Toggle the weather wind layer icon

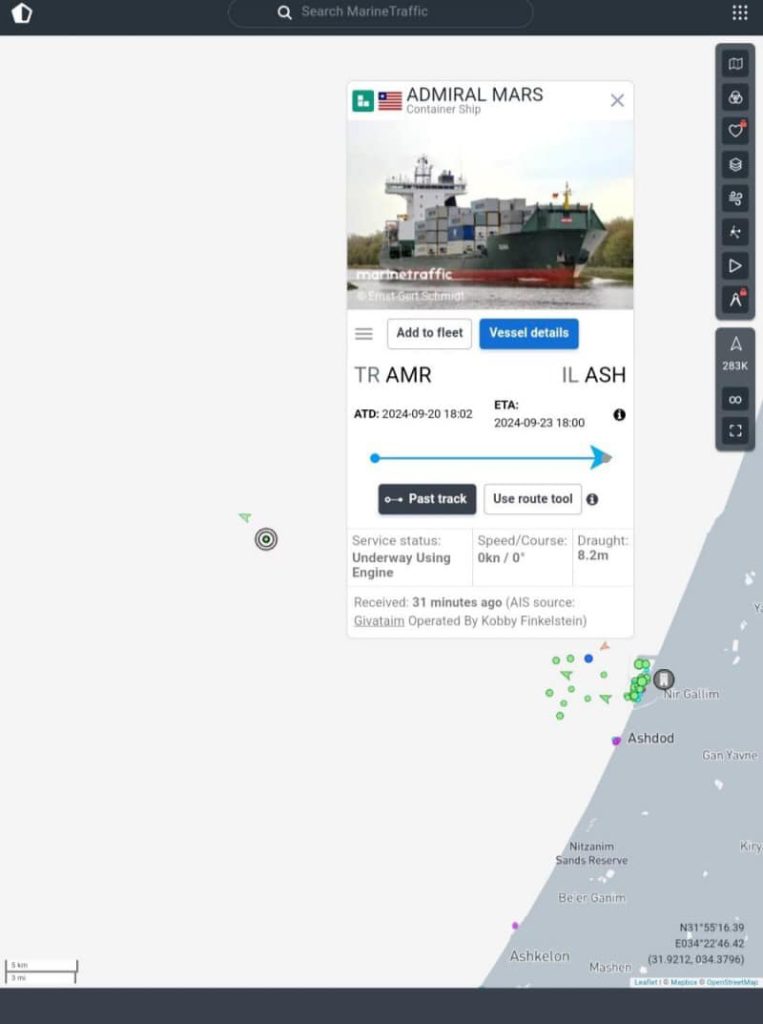tap(735, 199)
